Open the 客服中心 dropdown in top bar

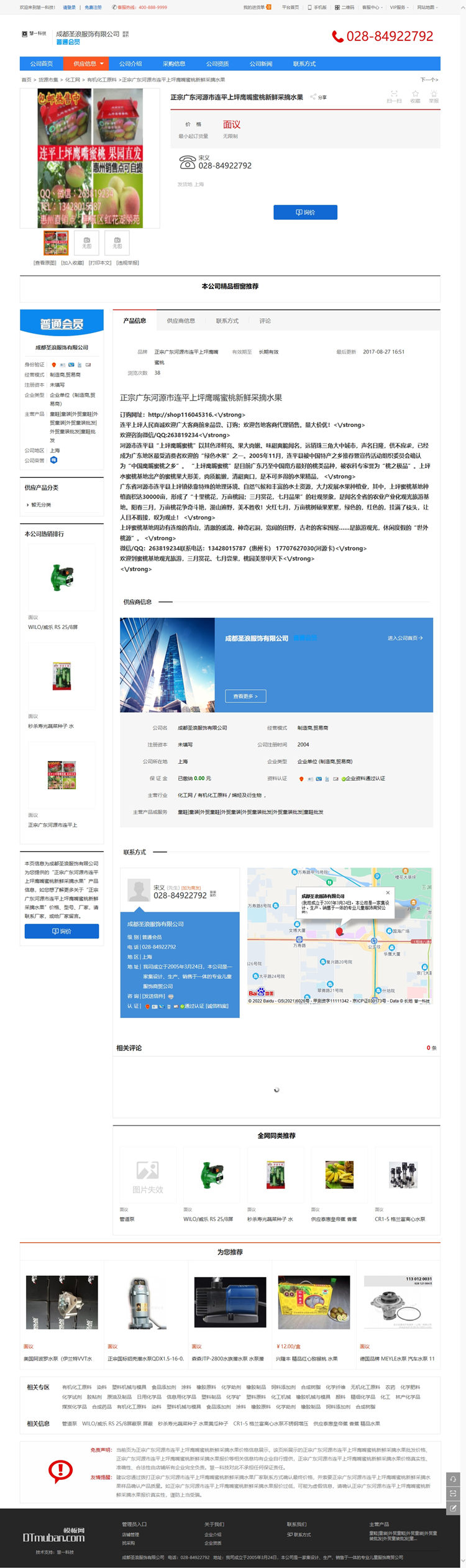[372, 7]
